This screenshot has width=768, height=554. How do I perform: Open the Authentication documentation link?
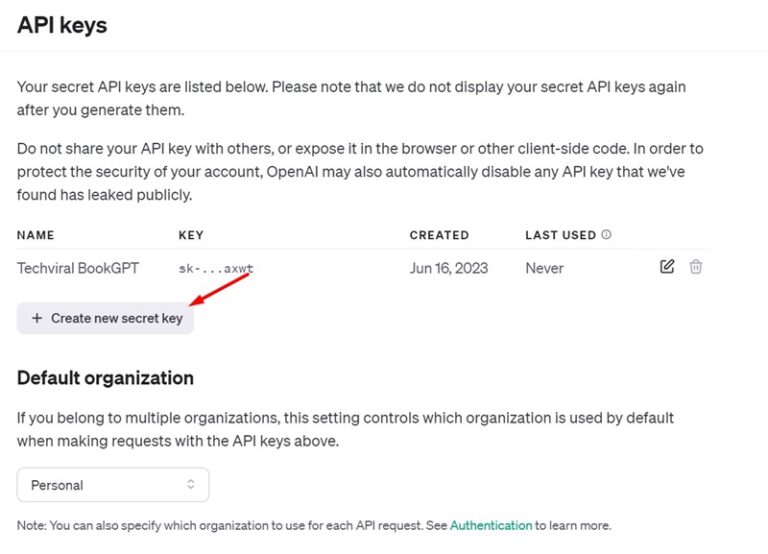point(490,525)
